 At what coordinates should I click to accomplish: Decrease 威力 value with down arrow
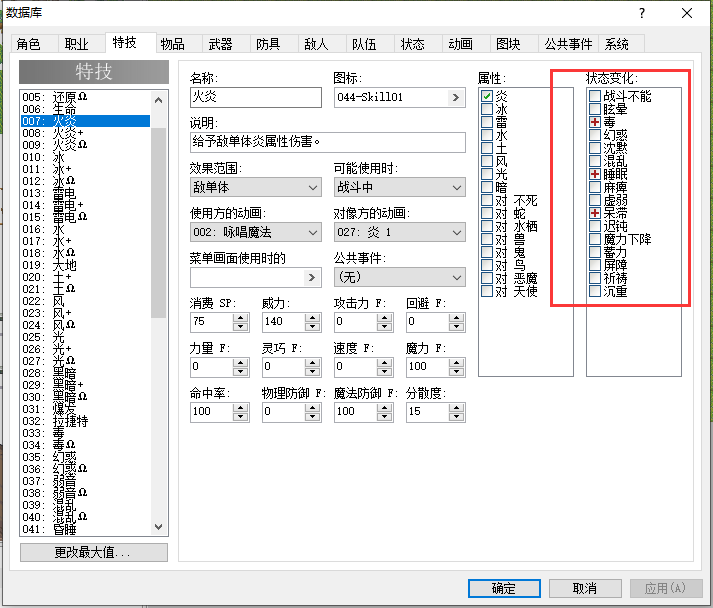tap(312, 326)
